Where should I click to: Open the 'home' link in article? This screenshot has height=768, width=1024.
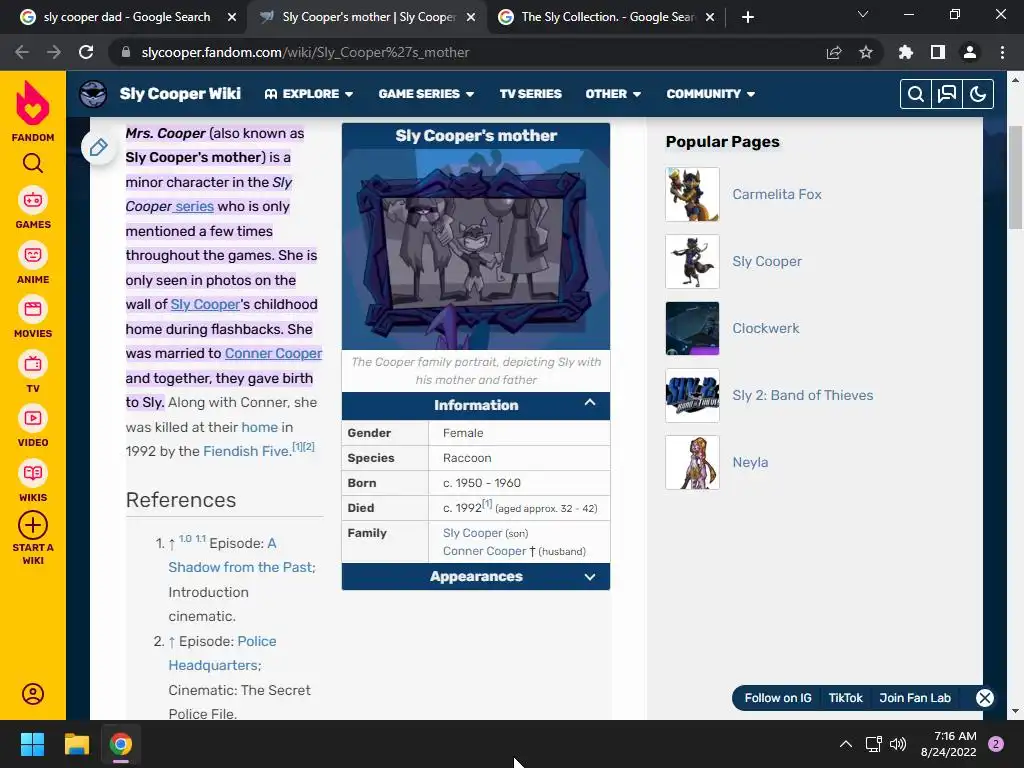(259, 427)
